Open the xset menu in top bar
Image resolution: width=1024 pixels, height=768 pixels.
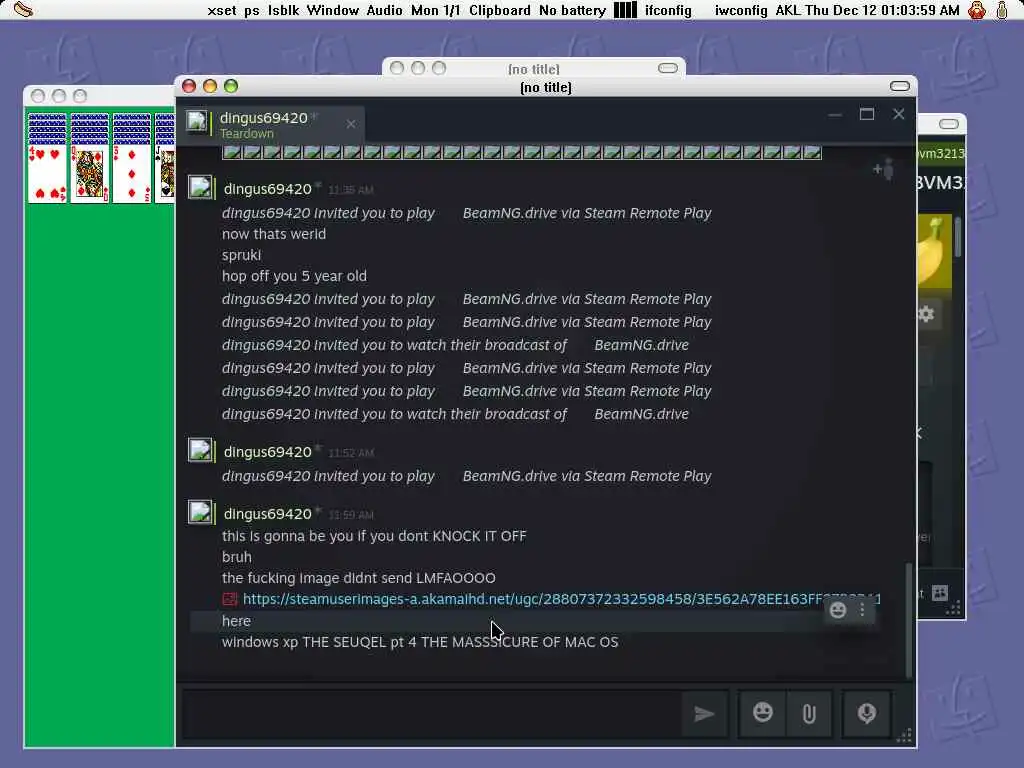coord(222,10)
